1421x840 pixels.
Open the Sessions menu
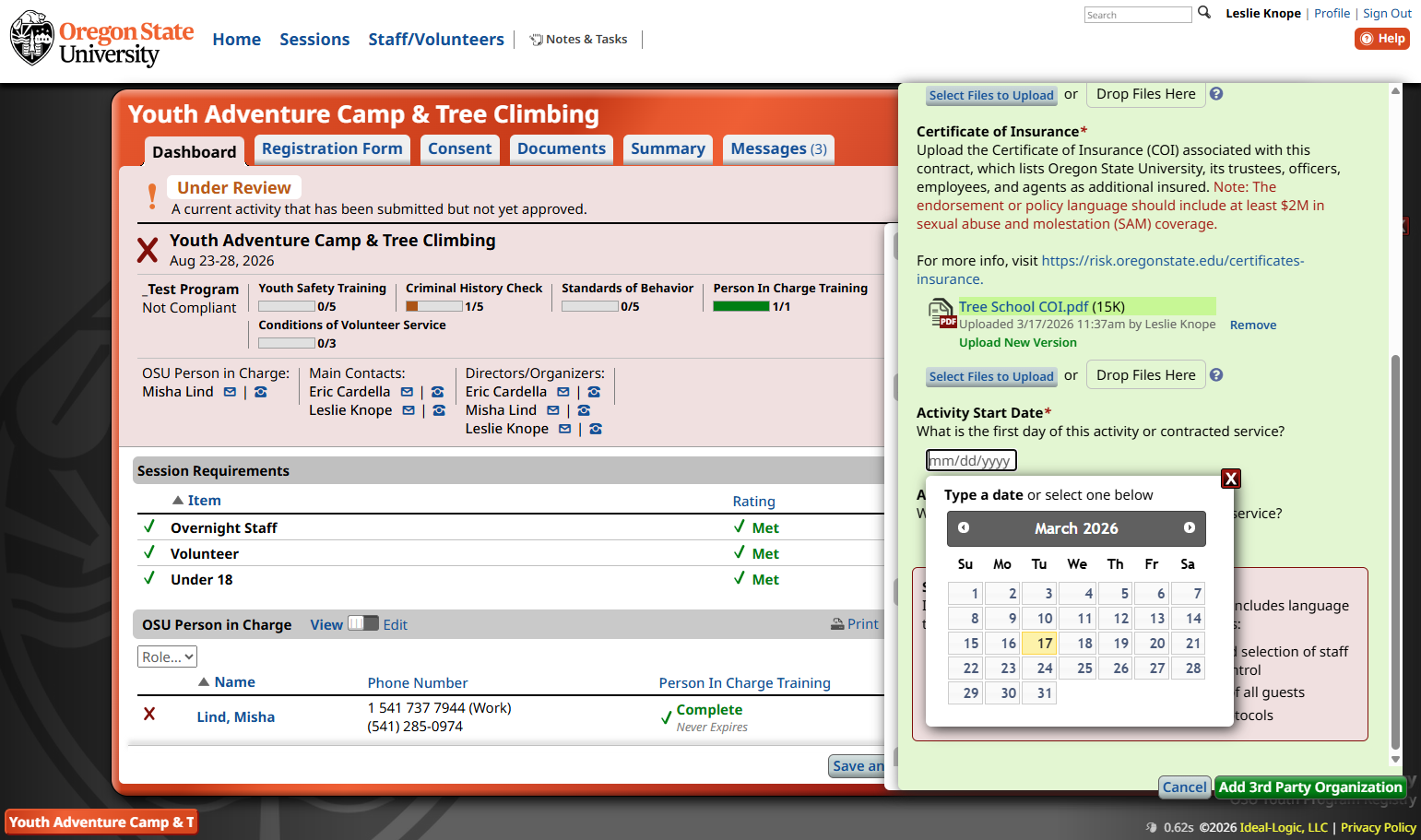(314, 40)
